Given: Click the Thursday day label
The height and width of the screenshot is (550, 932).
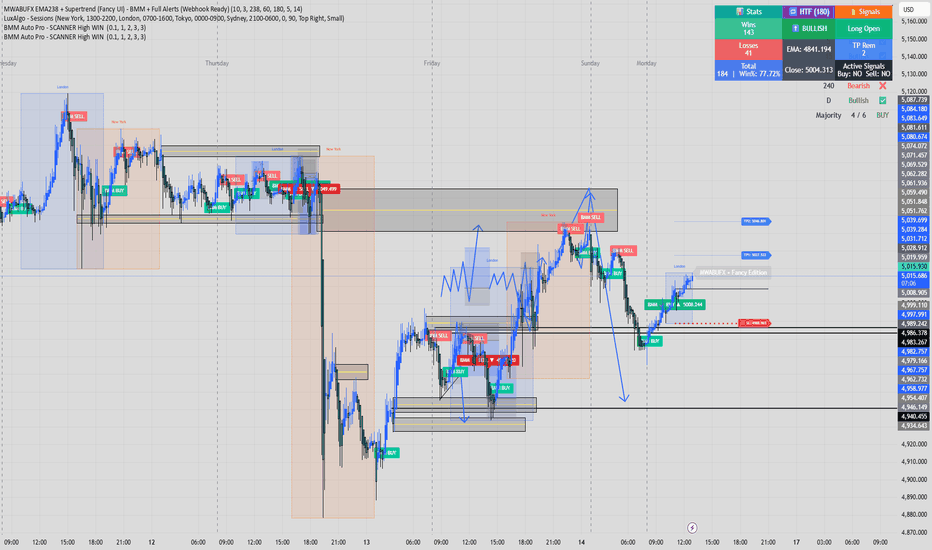Looking at the screenshot, I should pyautogui.click(x=217, y=63).
